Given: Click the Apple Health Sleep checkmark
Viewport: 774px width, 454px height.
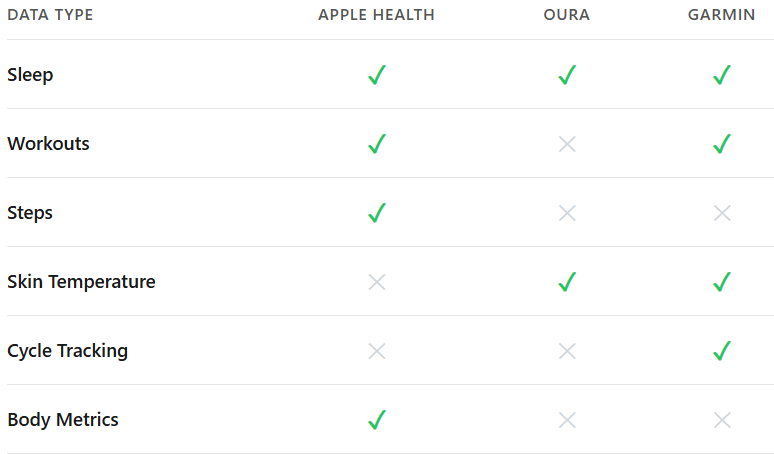Looking at the screenshot, I should (x=377, y=75).
